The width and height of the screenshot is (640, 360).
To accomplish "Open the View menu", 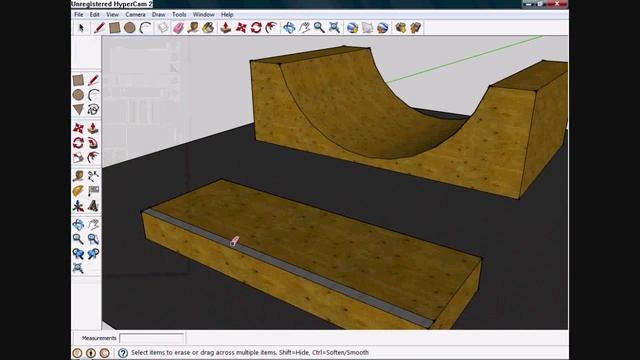I will 112,14.
